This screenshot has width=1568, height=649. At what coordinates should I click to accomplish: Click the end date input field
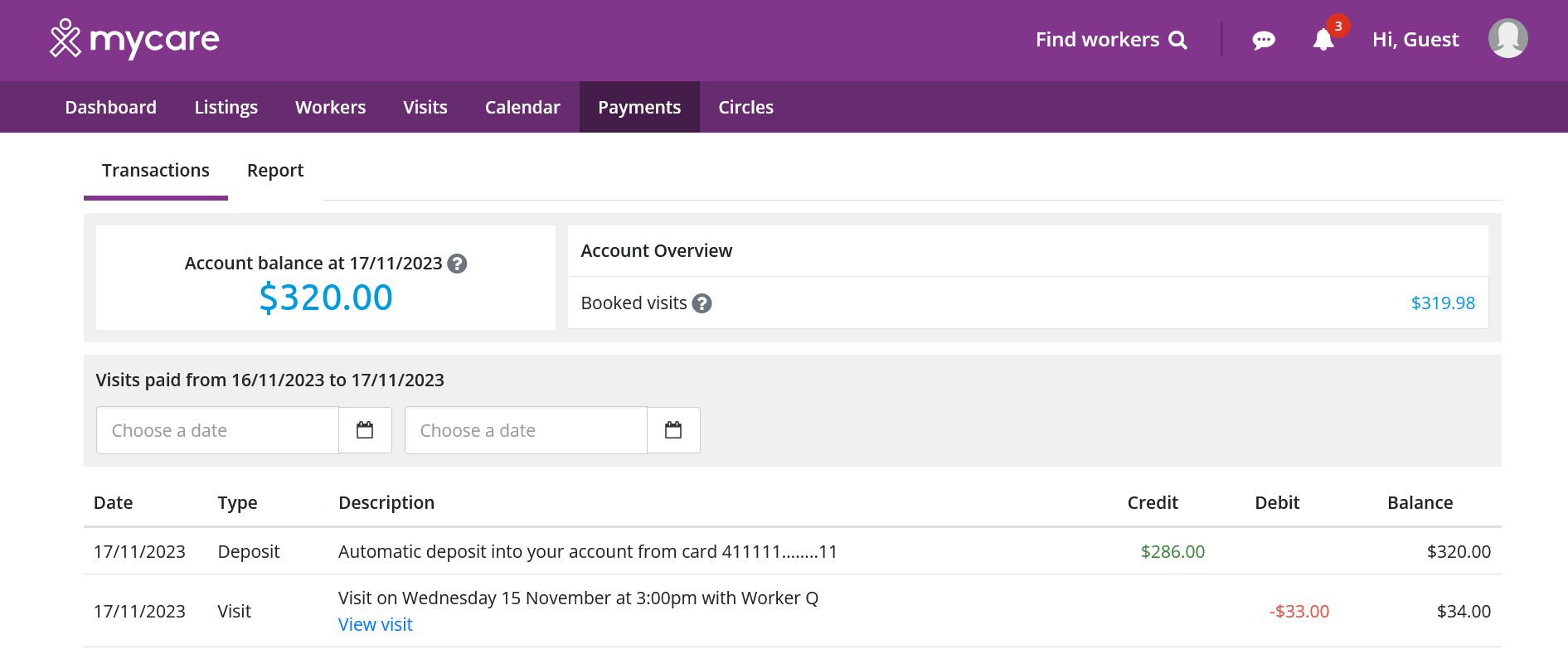pyautogui.click(x=526, y=430)
